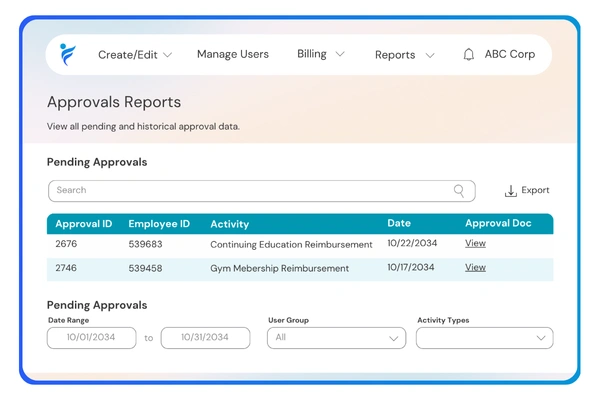Select the end date field 10/31/2034
This screenshot has width=600, height=400.
click(205, 338)
